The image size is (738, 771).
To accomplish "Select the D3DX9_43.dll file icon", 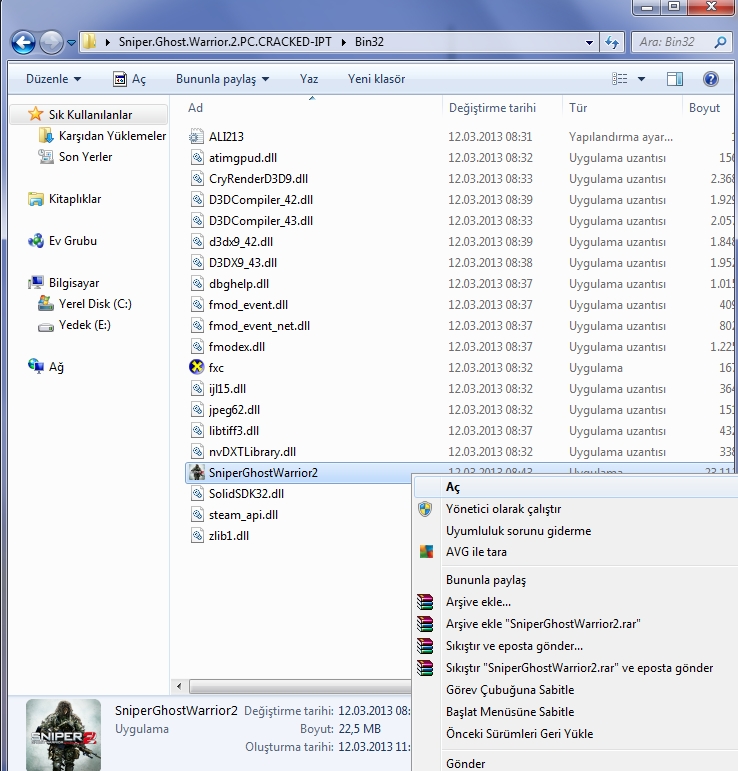I will (x=197, y=263).
